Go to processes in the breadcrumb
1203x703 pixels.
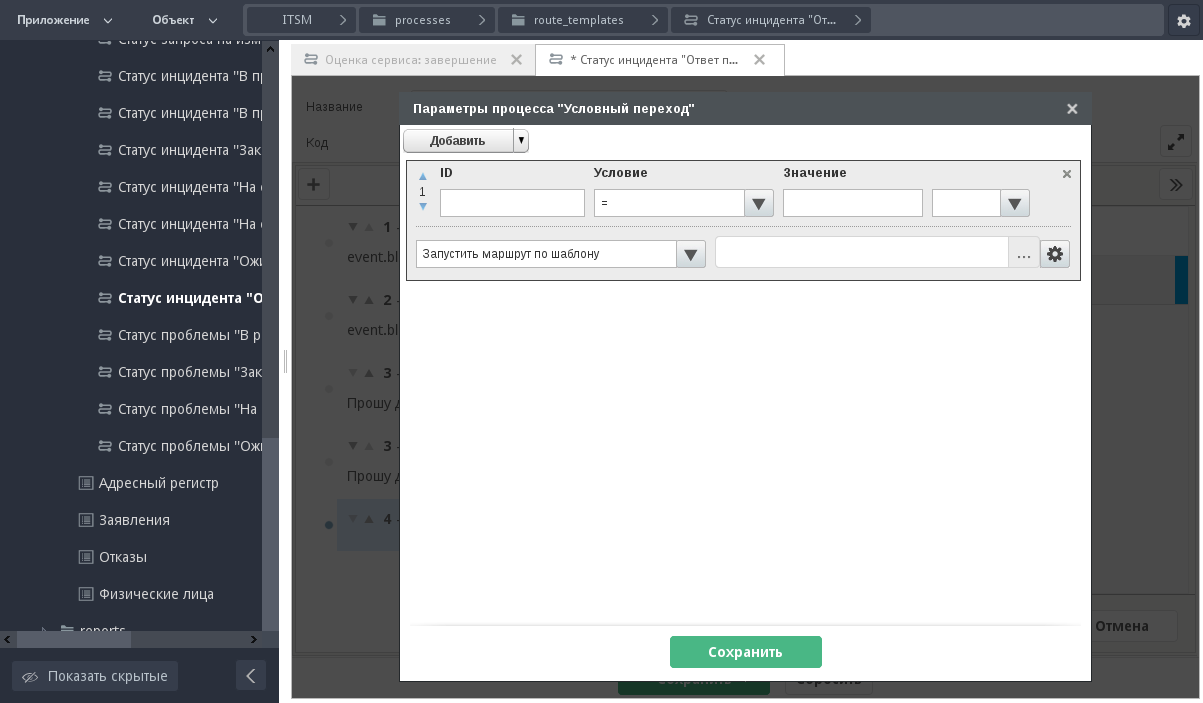tap(422, 20)
